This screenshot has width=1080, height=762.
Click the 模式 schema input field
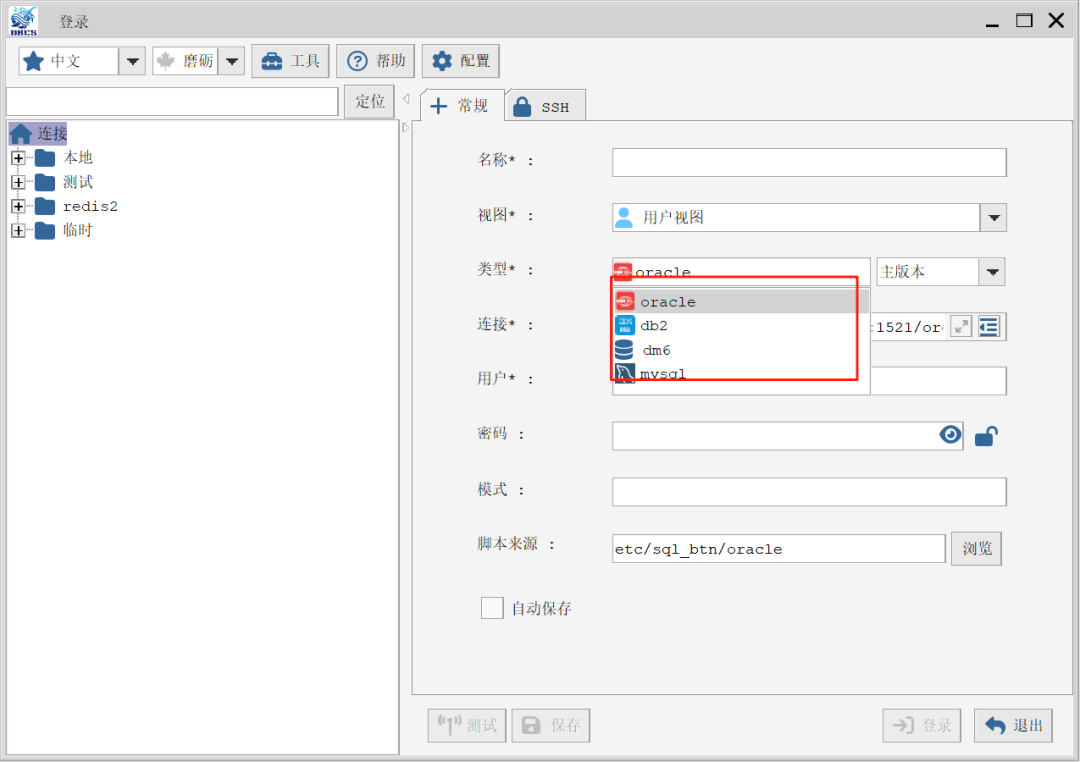pyautogui.click(x=809, y=492)
